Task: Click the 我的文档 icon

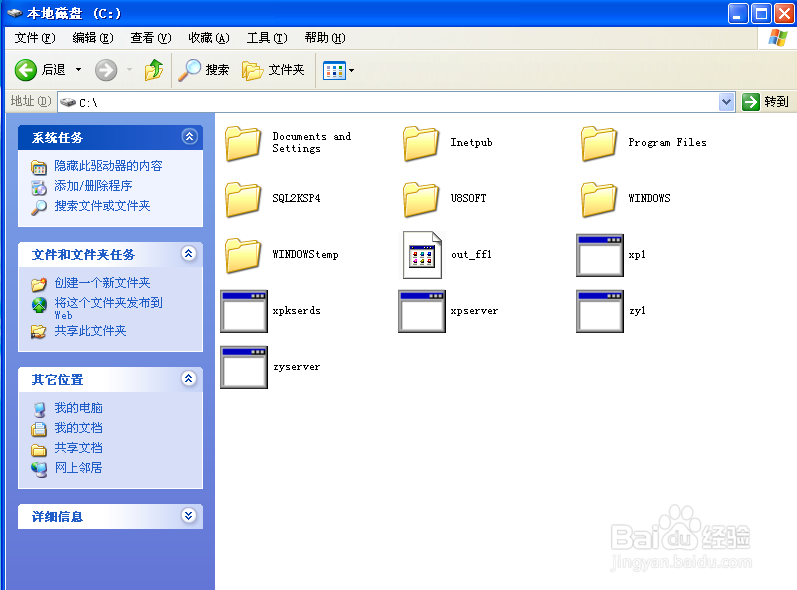Action: [39, 429]
